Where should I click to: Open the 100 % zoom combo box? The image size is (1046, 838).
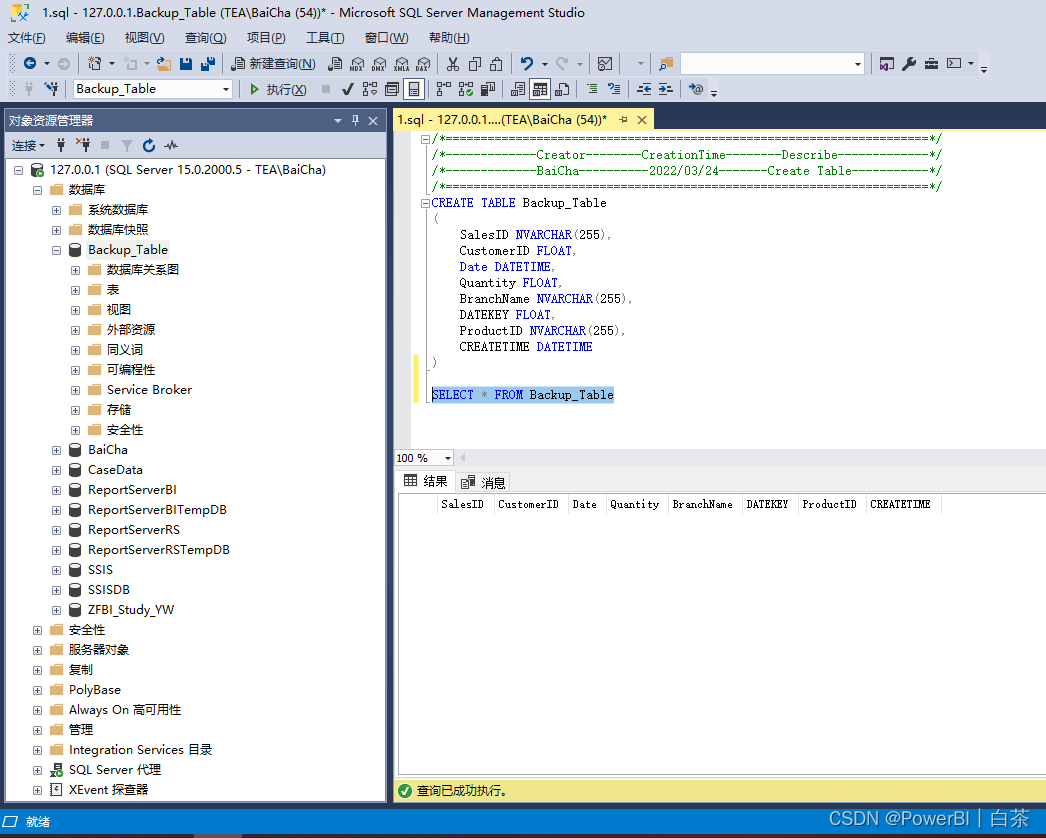pos(424,458)
